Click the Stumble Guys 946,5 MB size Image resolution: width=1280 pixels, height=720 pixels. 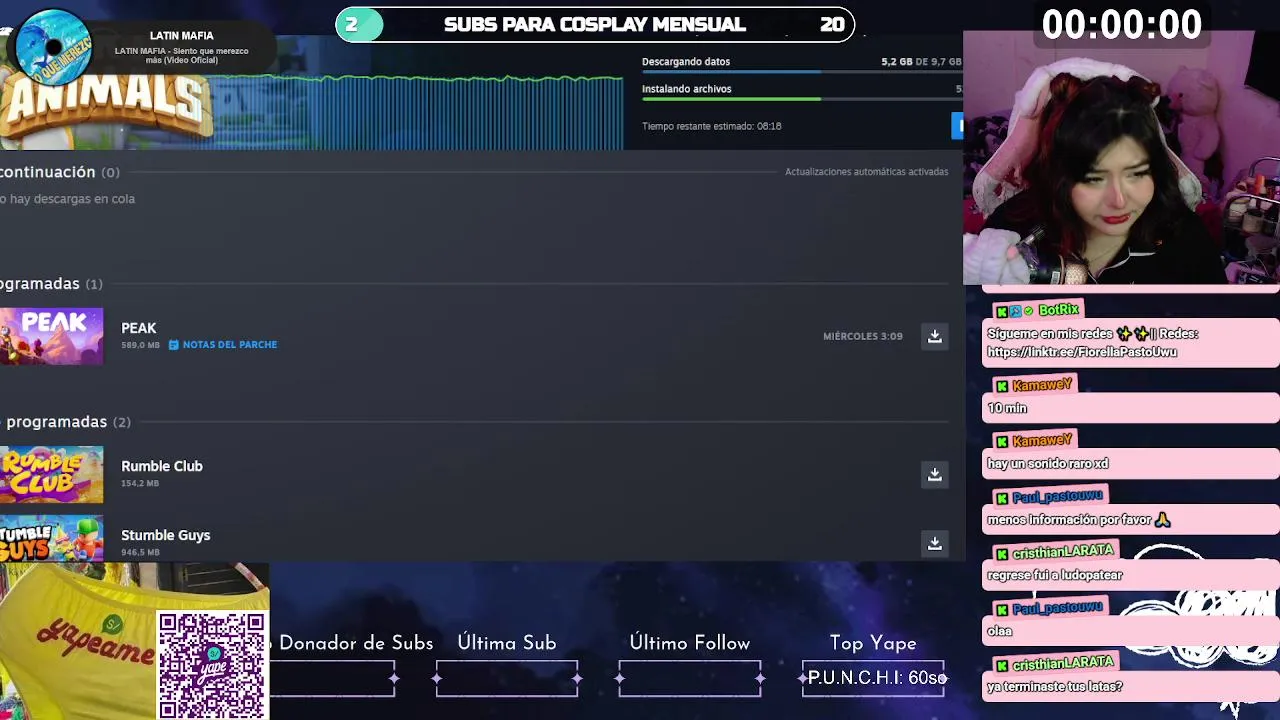140,552
